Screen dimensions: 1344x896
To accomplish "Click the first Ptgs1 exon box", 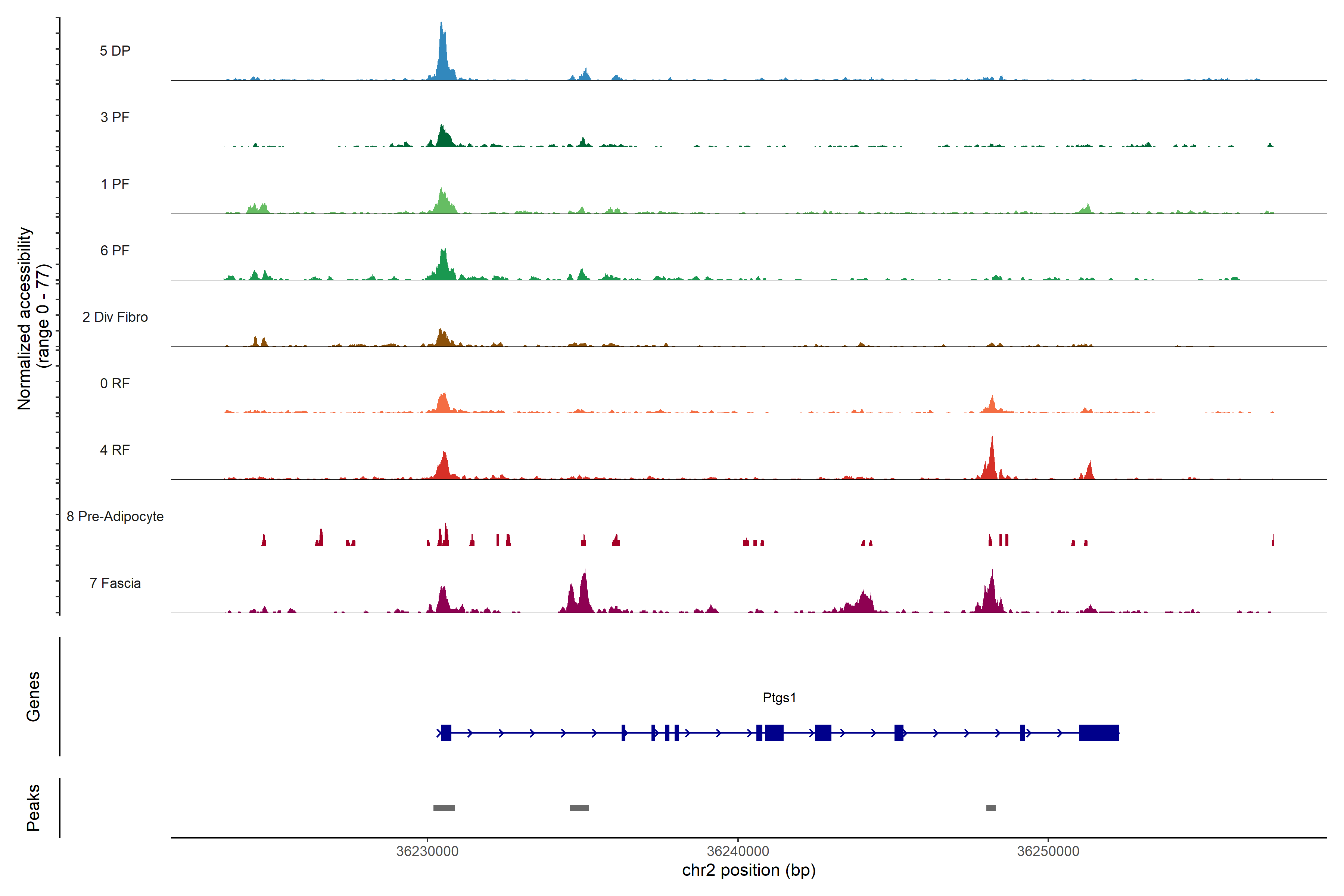I will [x=446, y=732].
